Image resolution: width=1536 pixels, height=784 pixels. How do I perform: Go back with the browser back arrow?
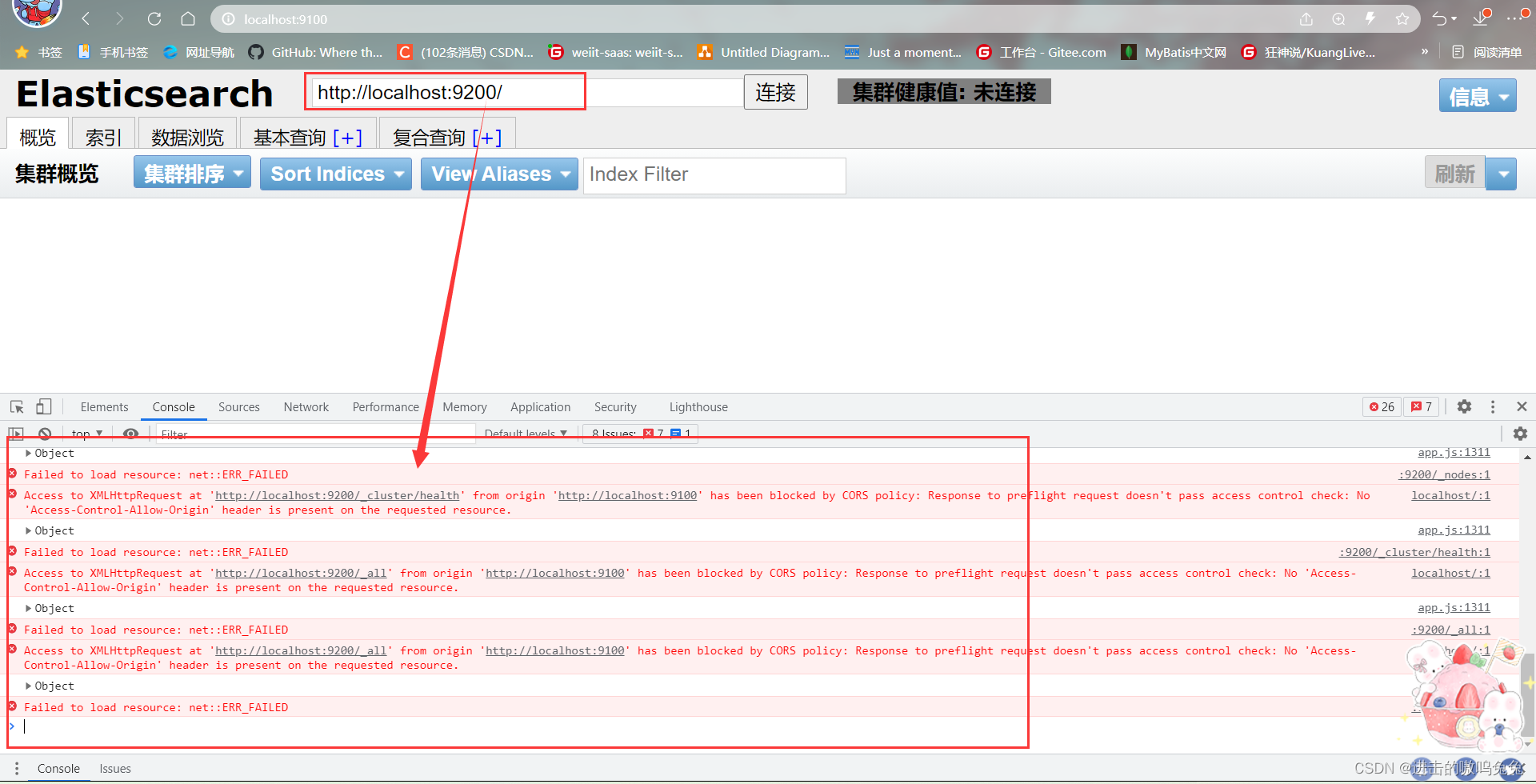click(x=86, y=18)
